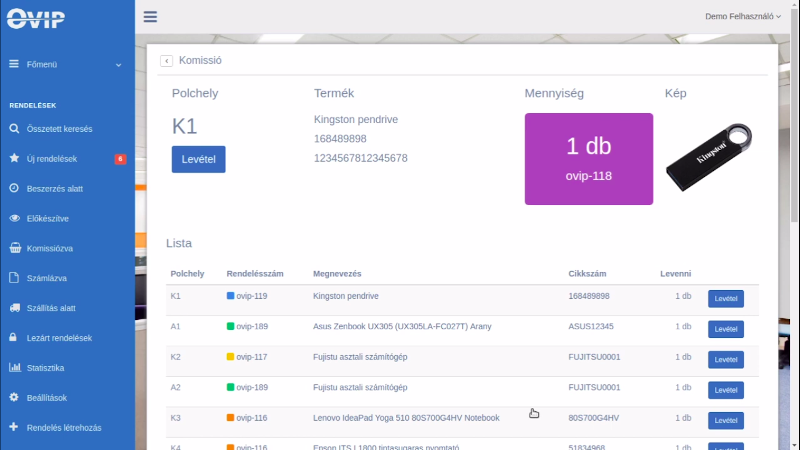Click the purple 1 db ovip-118 quantity box
This screenshot has height=450, width=800.
click(x=589, y=159)
